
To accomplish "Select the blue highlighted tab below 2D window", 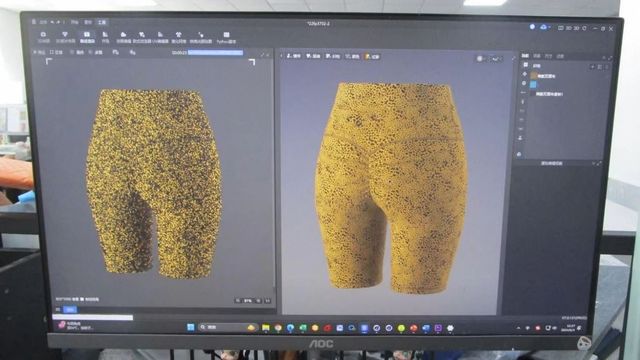I will coord(70,310).
